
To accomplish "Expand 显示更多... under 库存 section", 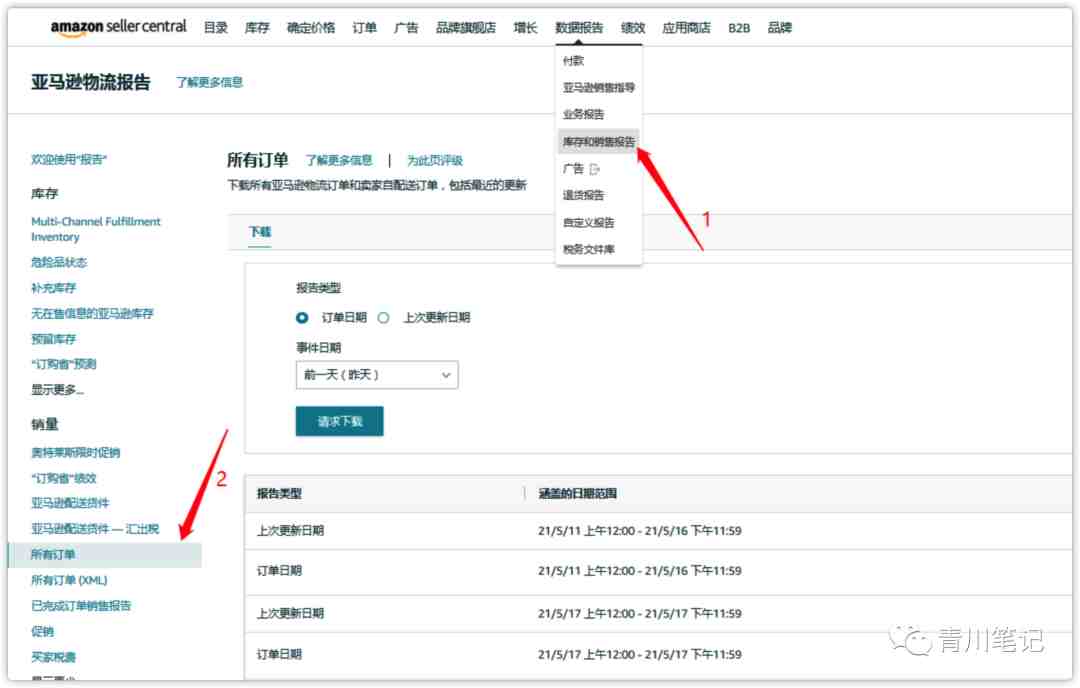I will coord(57,390).
